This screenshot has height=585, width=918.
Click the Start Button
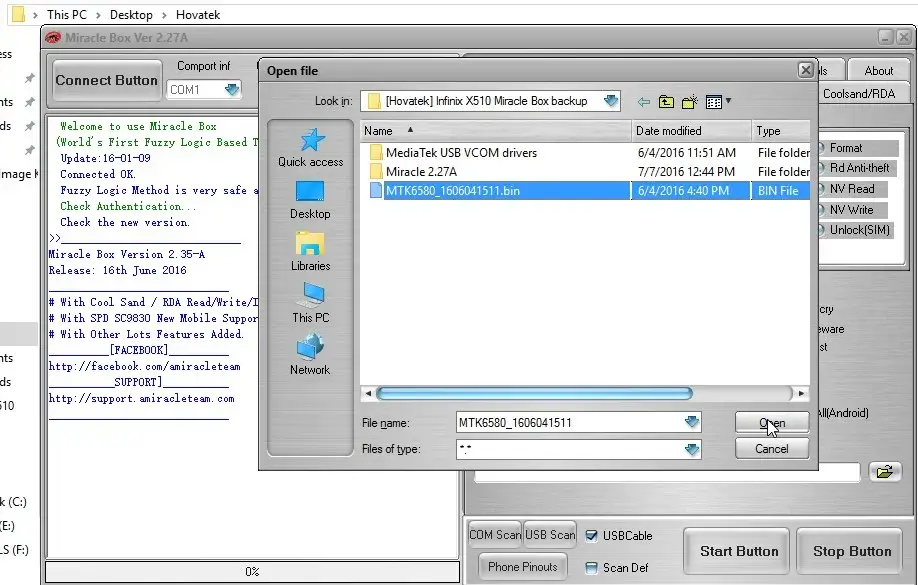[x=737, y=551]
